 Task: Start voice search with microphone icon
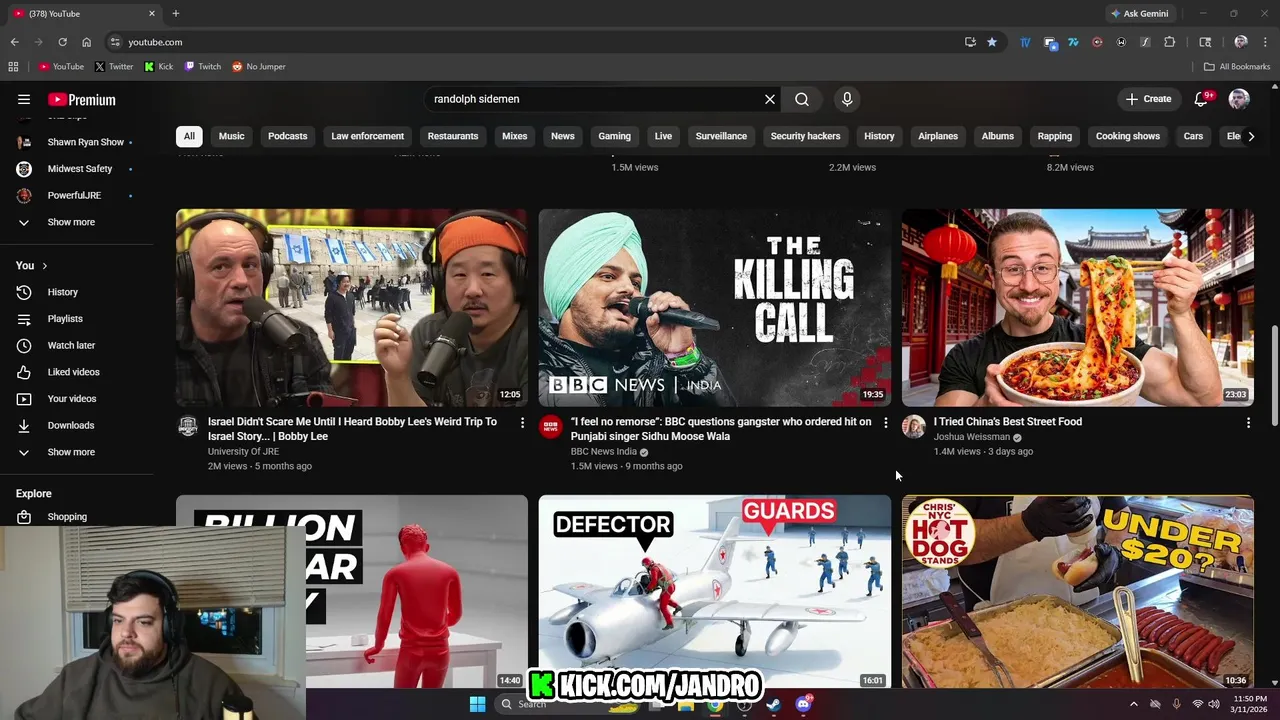tap(847, 99)
